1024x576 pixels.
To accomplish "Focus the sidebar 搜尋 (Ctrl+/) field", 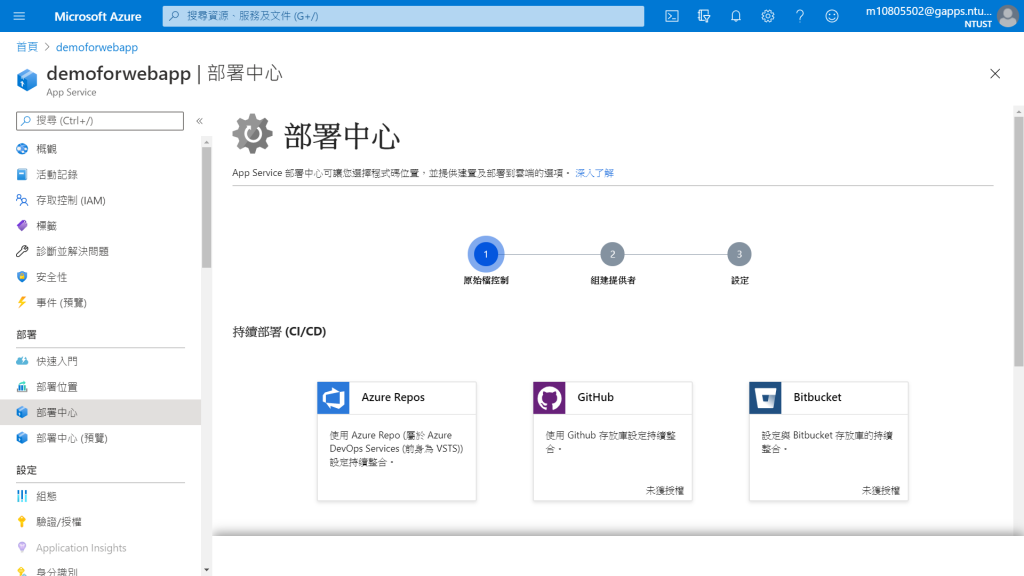I will click(x=100, y=121).
